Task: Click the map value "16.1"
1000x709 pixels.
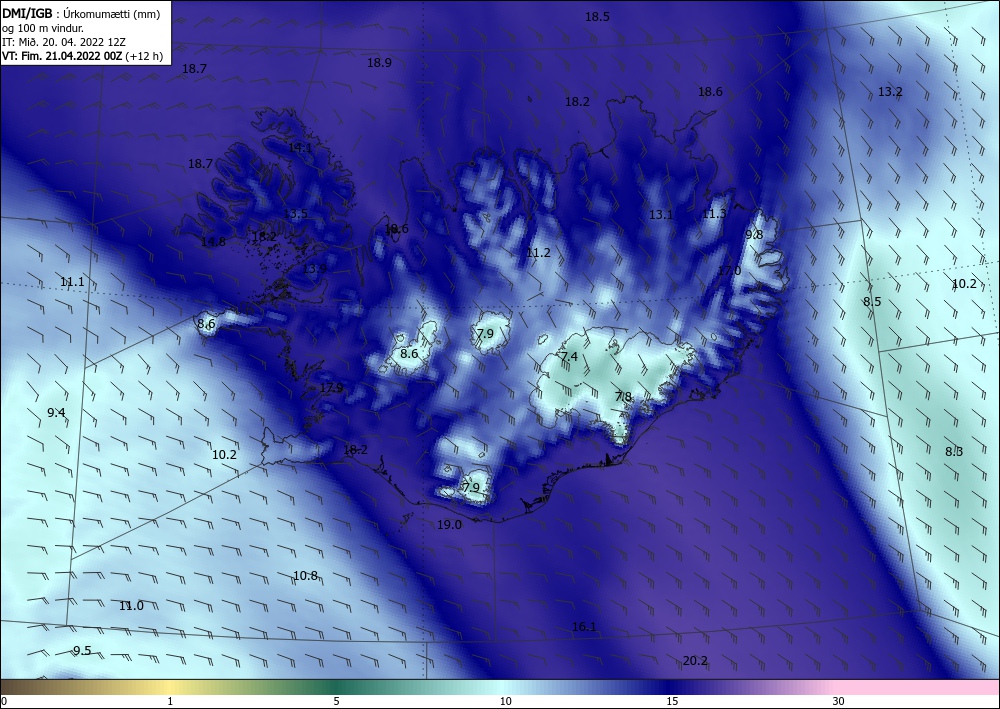Action: pos(584,627)
